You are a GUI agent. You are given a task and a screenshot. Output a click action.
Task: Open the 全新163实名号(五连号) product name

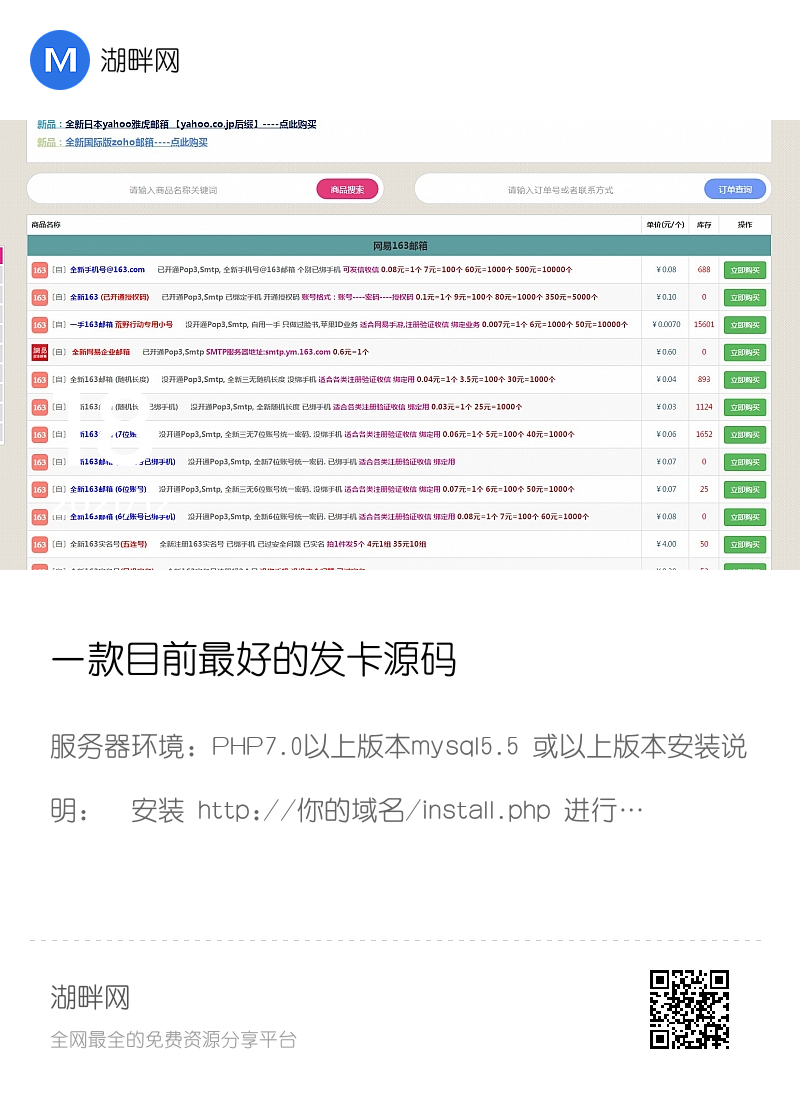pos(108,544)
